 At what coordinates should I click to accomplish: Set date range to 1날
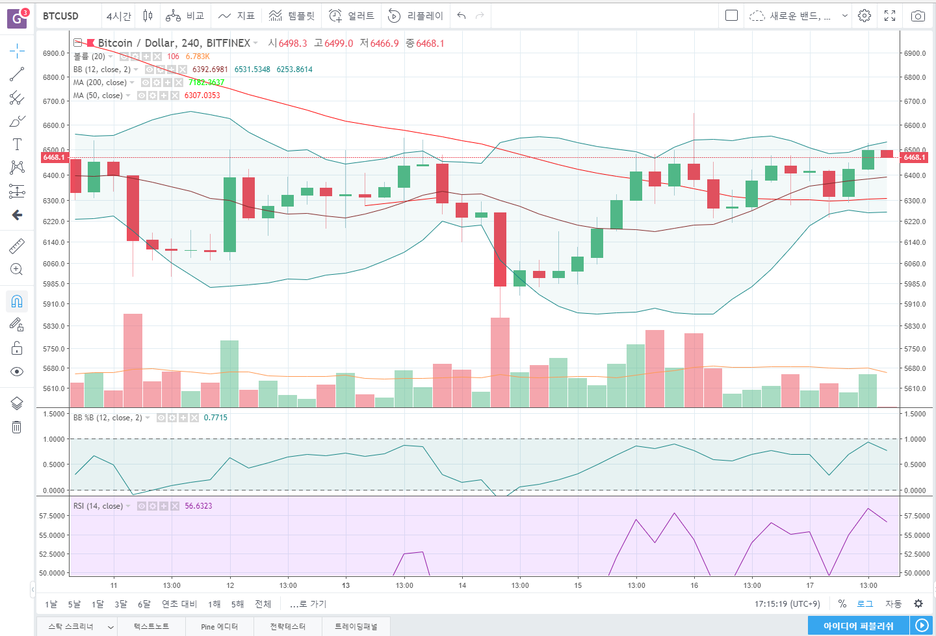[x=51, y=604]
